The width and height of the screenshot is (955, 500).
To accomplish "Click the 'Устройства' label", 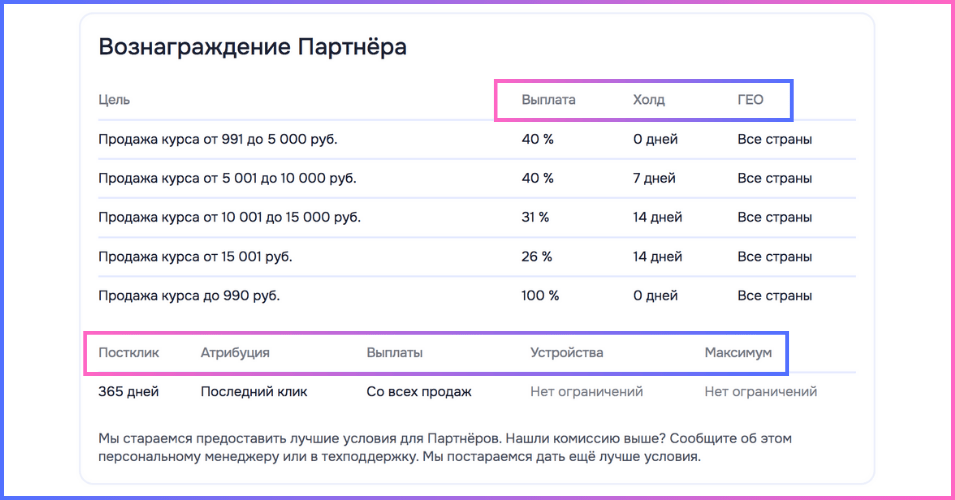I will click(x=566, y=353).
